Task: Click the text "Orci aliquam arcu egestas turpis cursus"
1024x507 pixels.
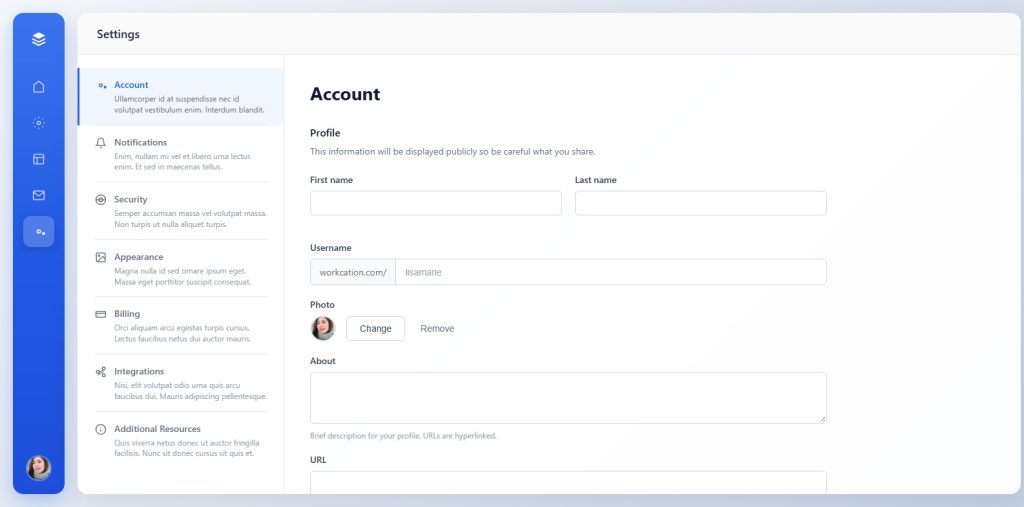Action: pyautogui.click(x=182, y=328)
